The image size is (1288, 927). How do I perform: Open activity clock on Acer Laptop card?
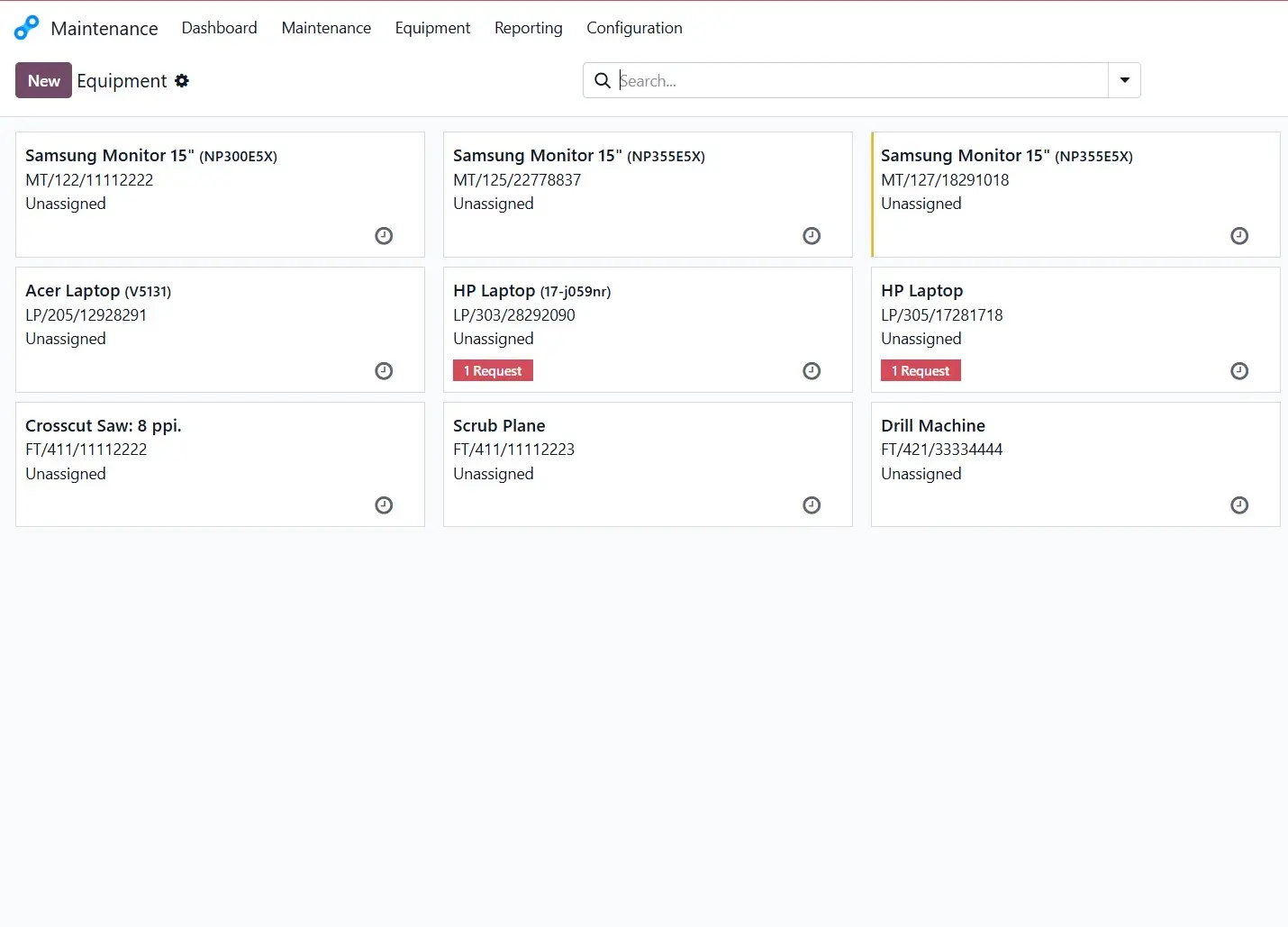point(384,371)
